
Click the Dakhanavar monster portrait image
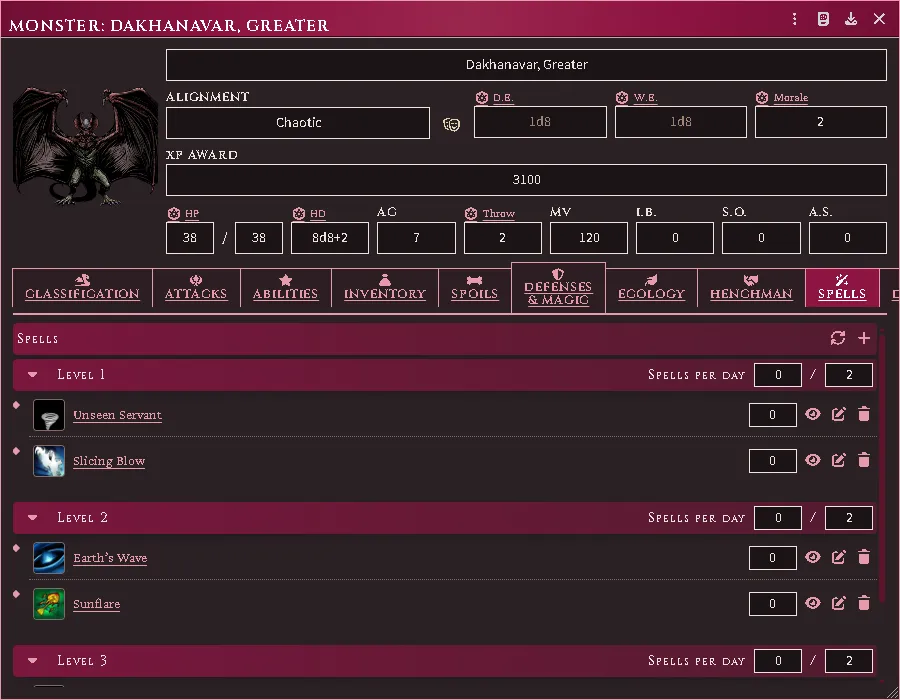pyautogui.click(x=85, y=146)
